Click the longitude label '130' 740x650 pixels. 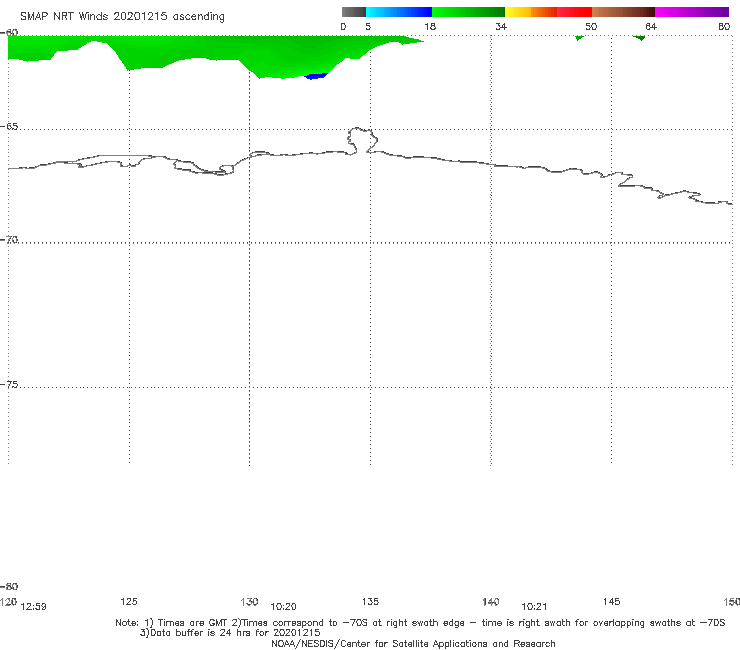coord(249,601)
